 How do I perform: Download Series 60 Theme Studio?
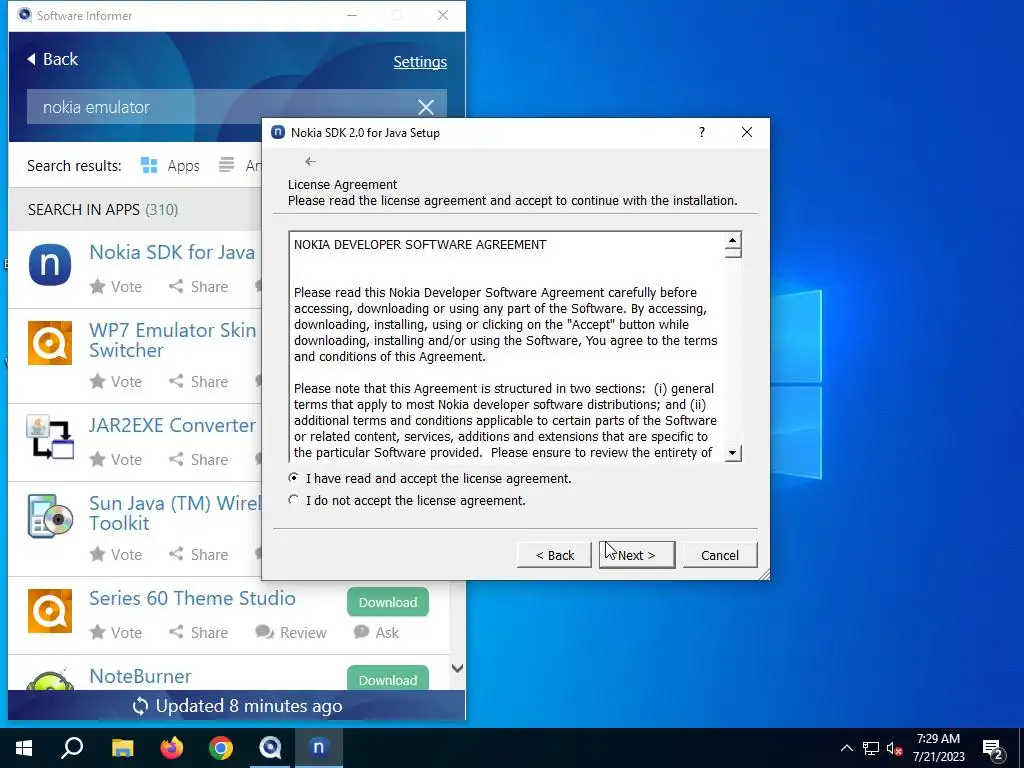coord(388,602)
